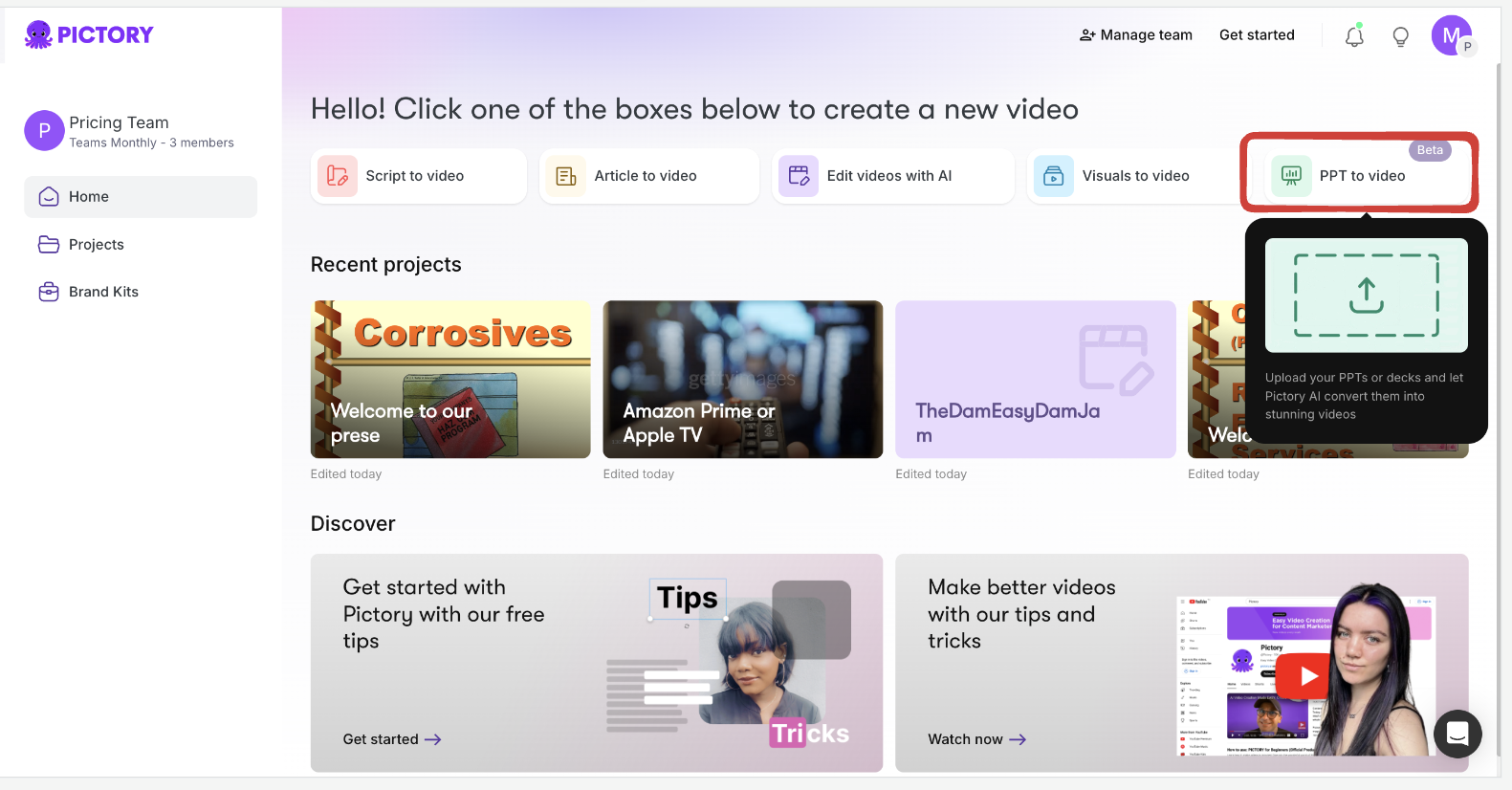
Task: Click Manage team link
Action: 1136,35
